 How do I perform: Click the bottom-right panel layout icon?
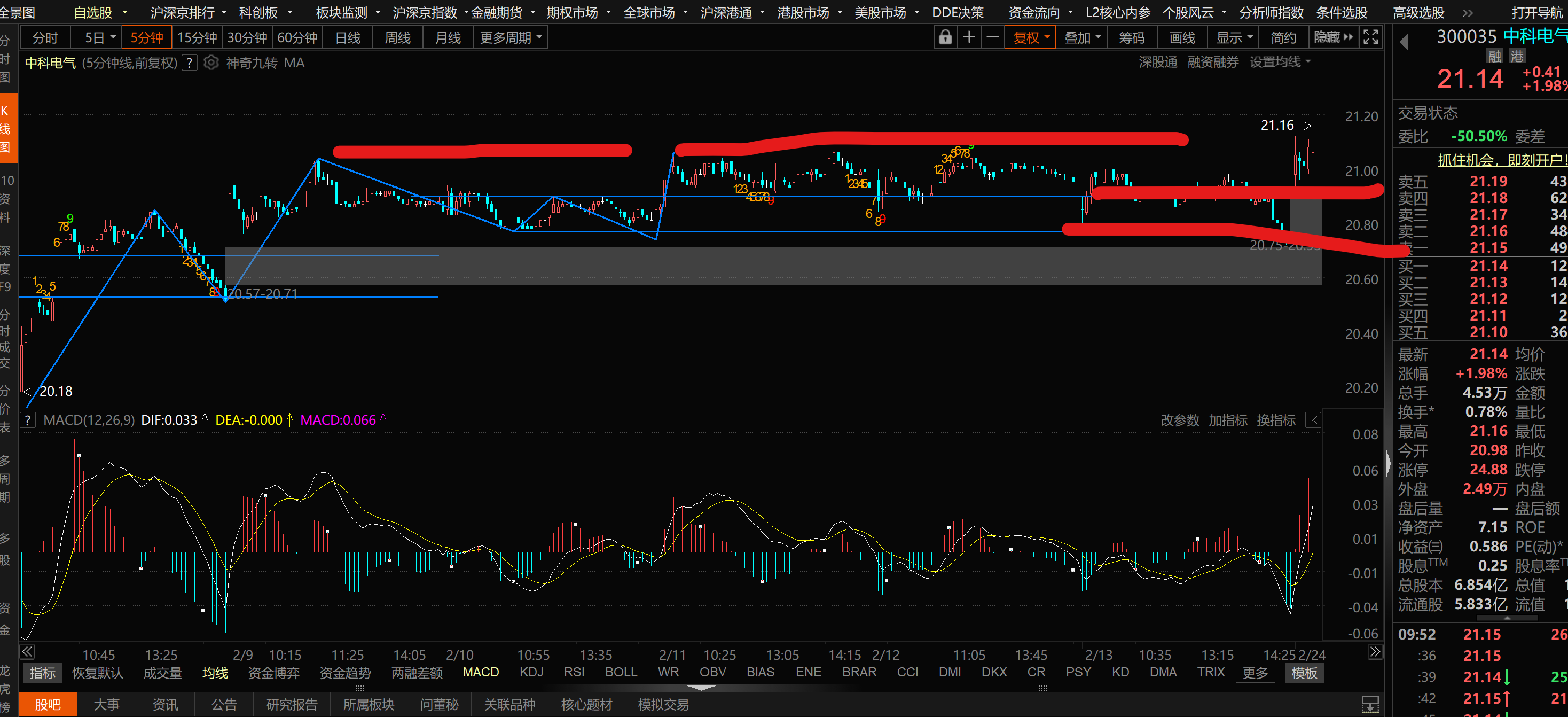point(1369,704)
